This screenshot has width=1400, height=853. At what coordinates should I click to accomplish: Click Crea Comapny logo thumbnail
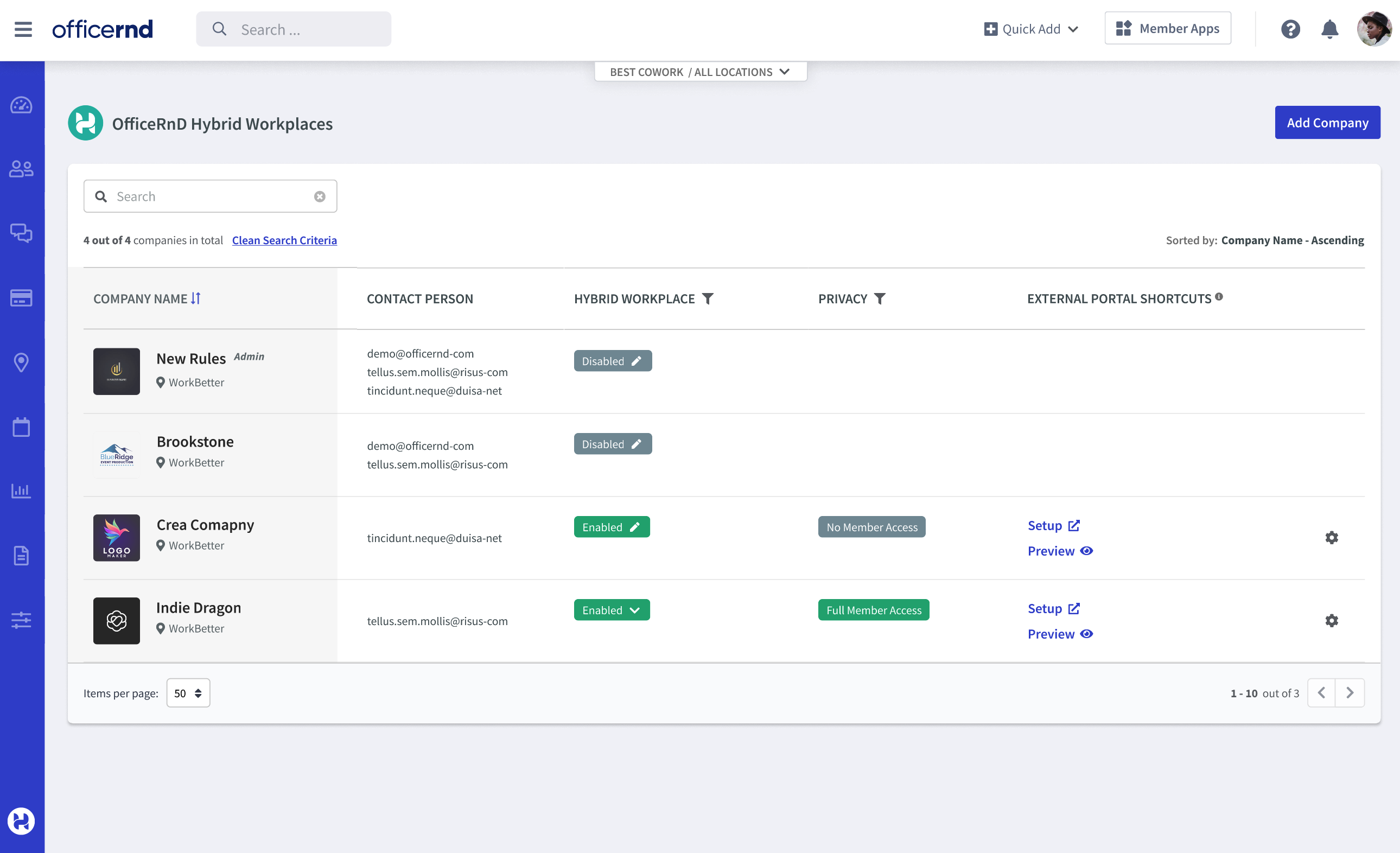(x=117, y=538)
